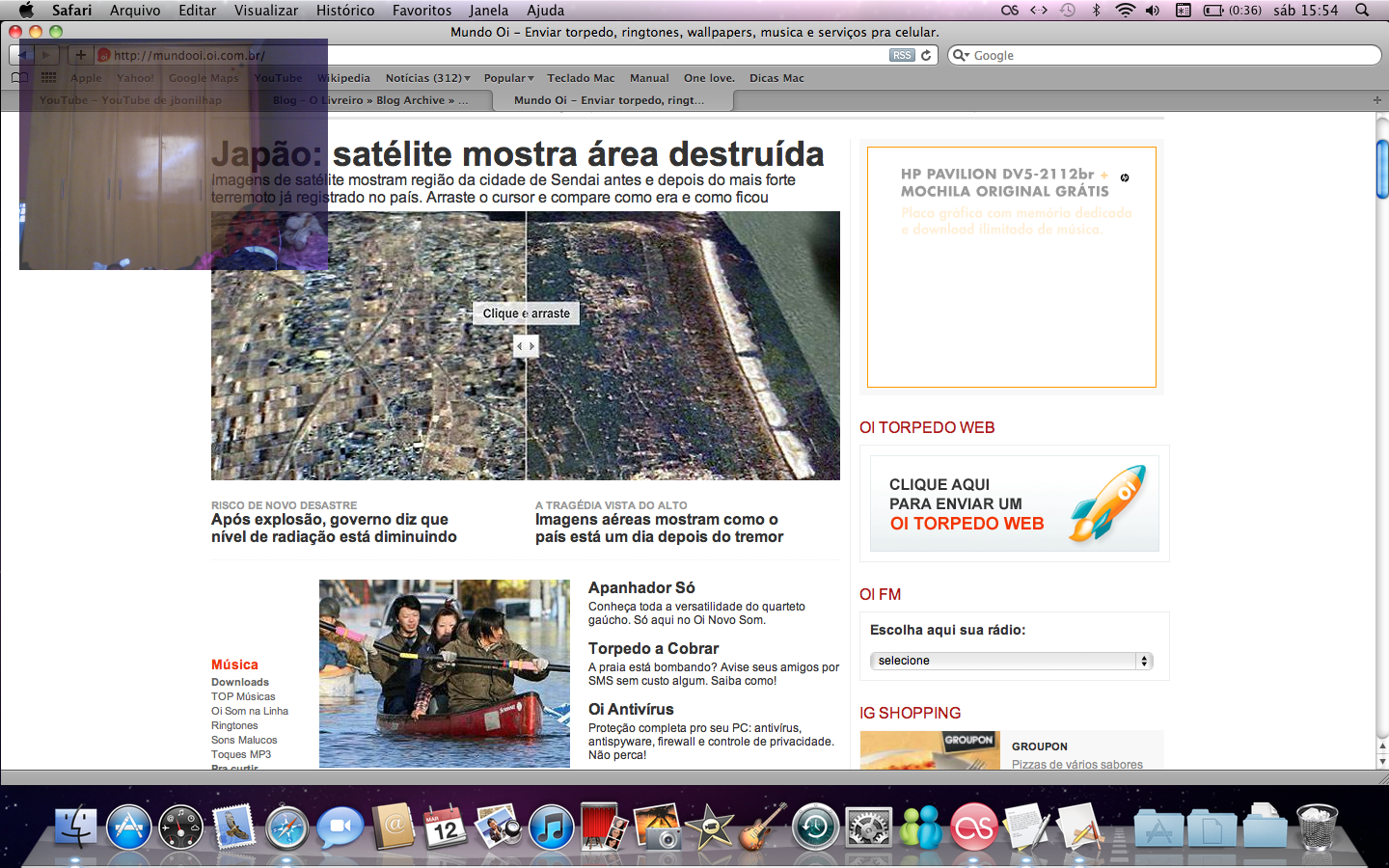Open a new tab with plus button
Image resolution: width=1389 pixels, height=868 pixels.
1376,100
